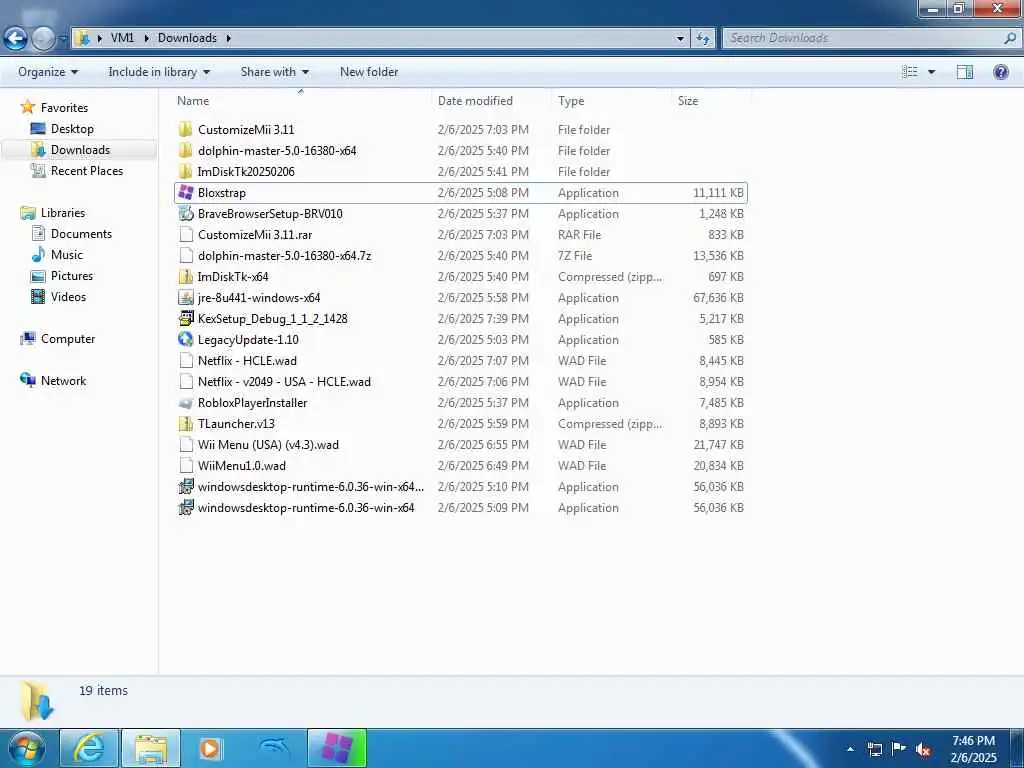The image size is (1024, 768).
Task: Expand the arrow after VM1 in breadcrumb
Action: click(x=146, y=38)
